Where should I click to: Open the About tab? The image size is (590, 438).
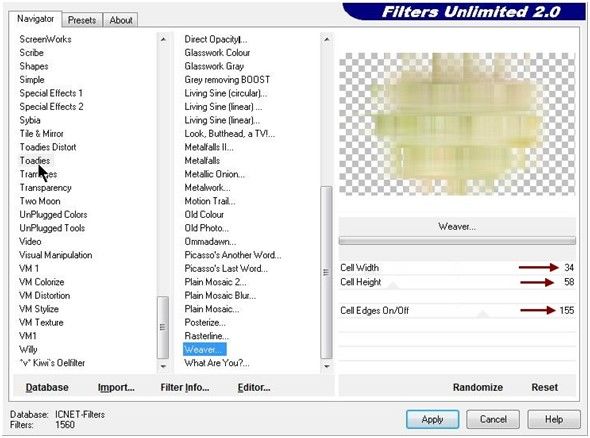coord(120,20)
